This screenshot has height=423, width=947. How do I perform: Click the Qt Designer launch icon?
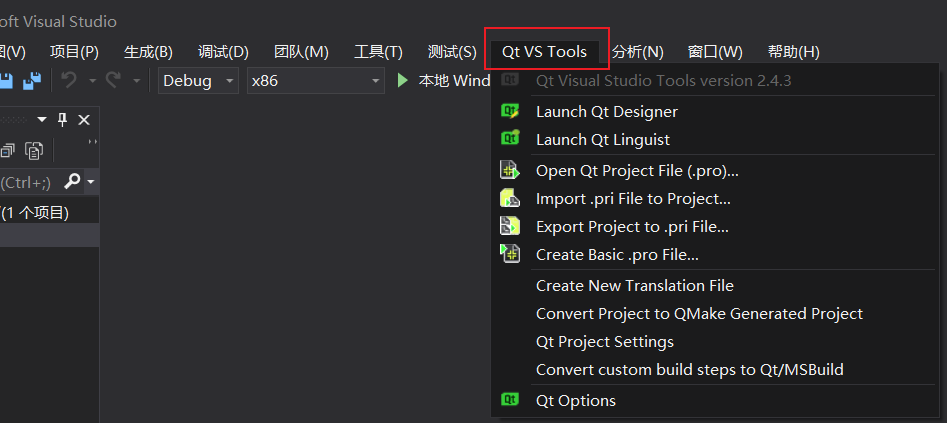[510, 111]
